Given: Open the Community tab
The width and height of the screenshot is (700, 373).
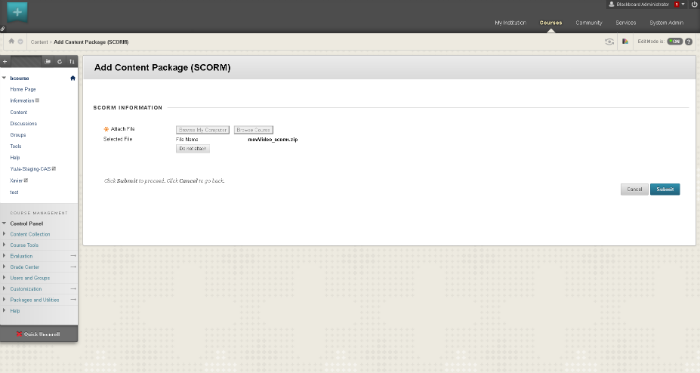Looking at the screenshot, I should [589, 23].
